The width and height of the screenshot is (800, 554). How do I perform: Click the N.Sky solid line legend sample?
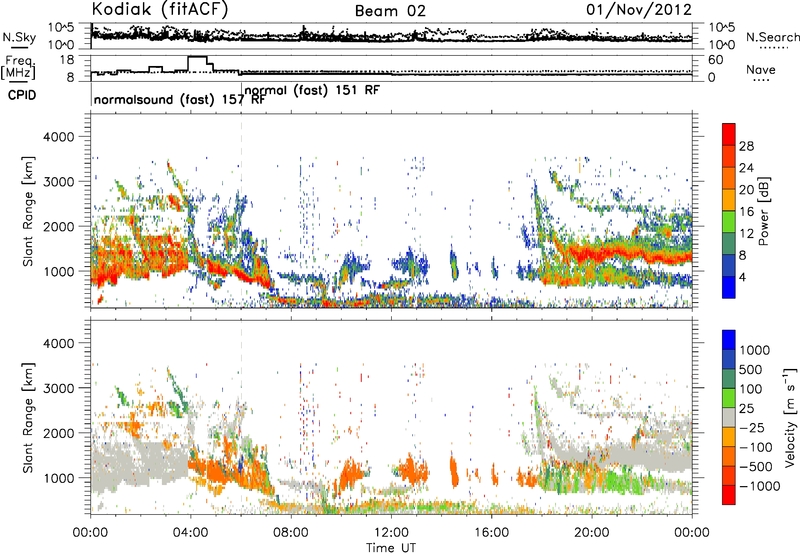(x=19, y=47)
